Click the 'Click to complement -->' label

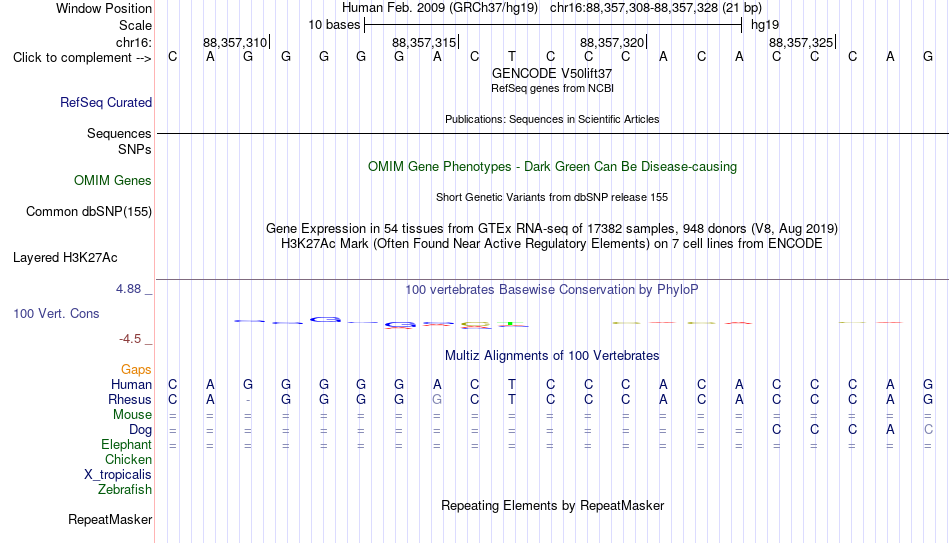(x=82, y=58)
